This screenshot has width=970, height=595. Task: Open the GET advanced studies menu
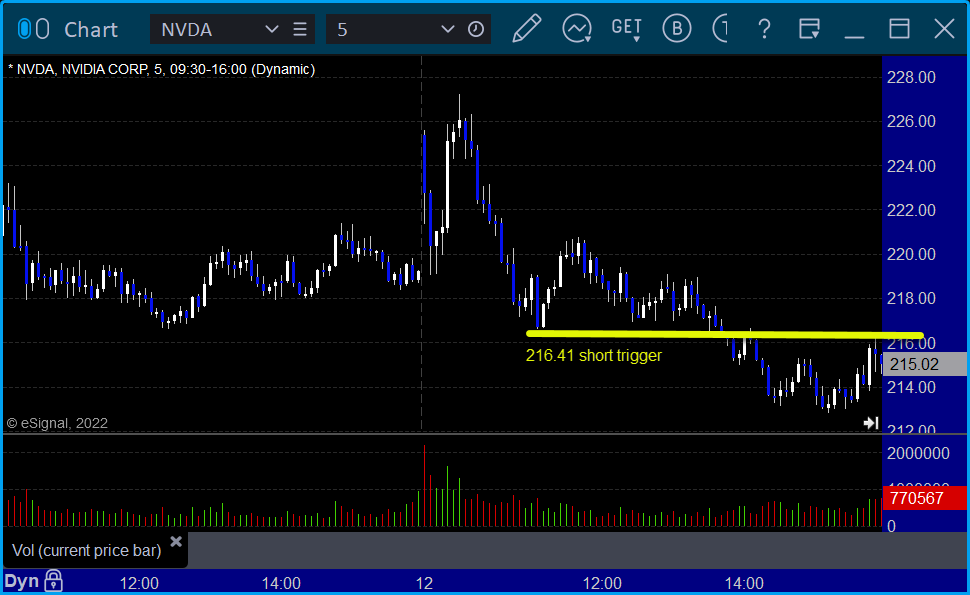627,28
